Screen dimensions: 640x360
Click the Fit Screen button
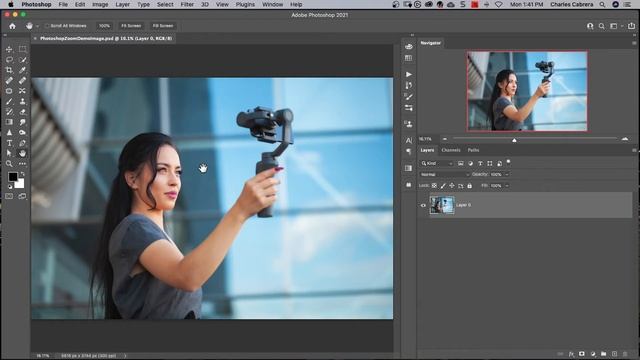131,26
